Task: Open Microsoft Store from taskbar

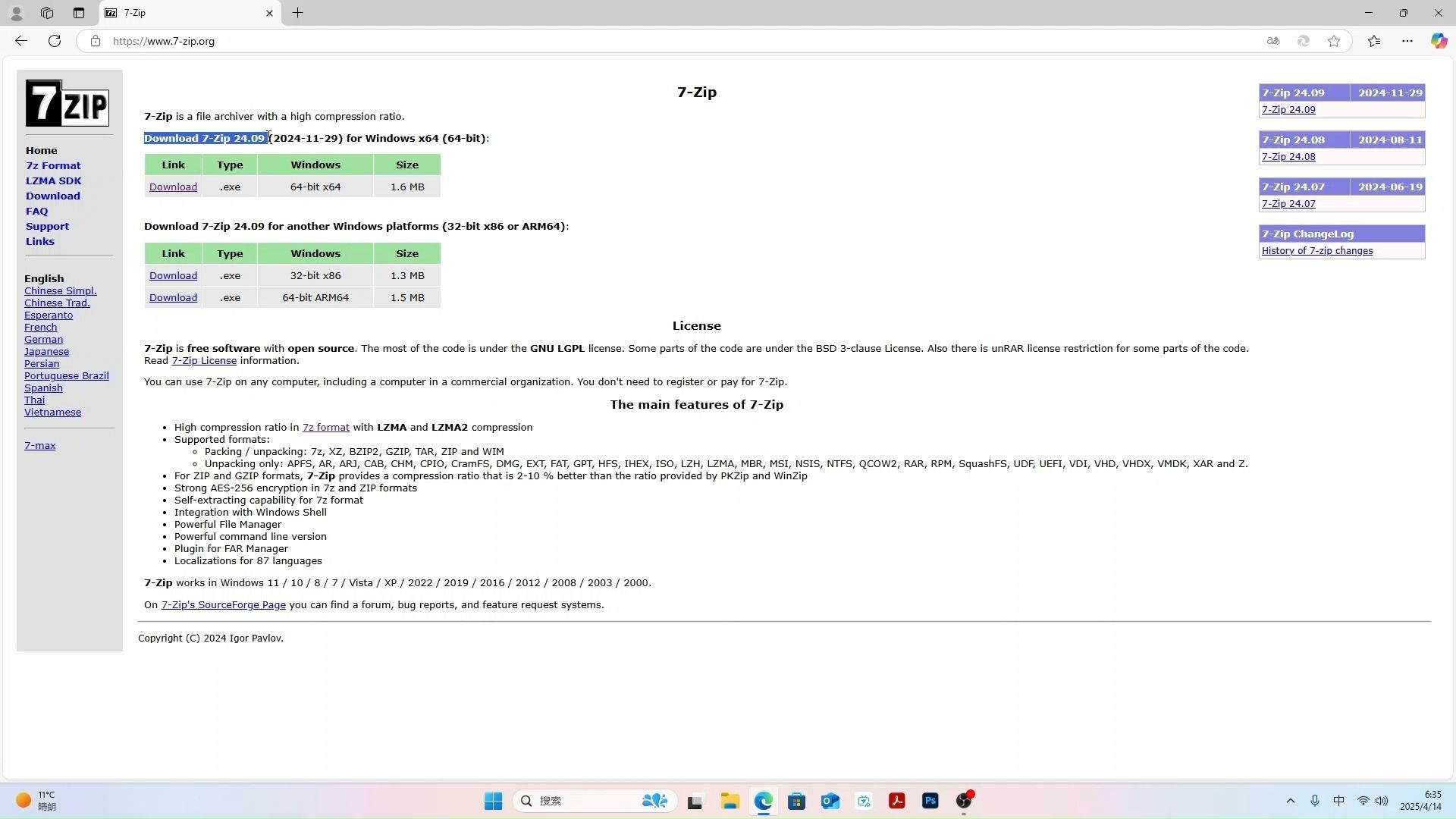Action: [796, 801]
